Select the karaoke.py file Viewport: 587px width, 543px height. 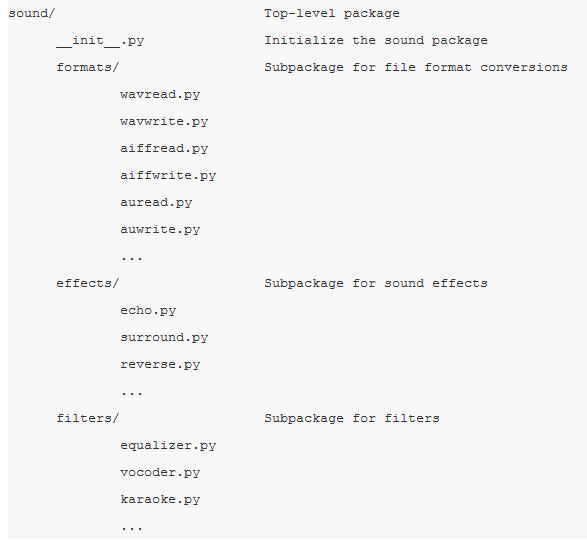pos(160,499)
